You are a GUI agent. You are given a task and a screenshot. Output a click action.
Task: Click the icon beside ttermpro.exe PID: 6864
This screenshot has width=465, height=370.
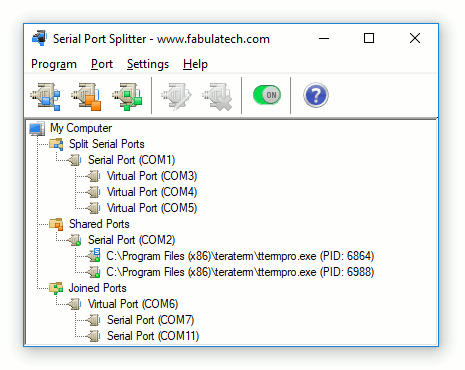(x=93, y=255)
